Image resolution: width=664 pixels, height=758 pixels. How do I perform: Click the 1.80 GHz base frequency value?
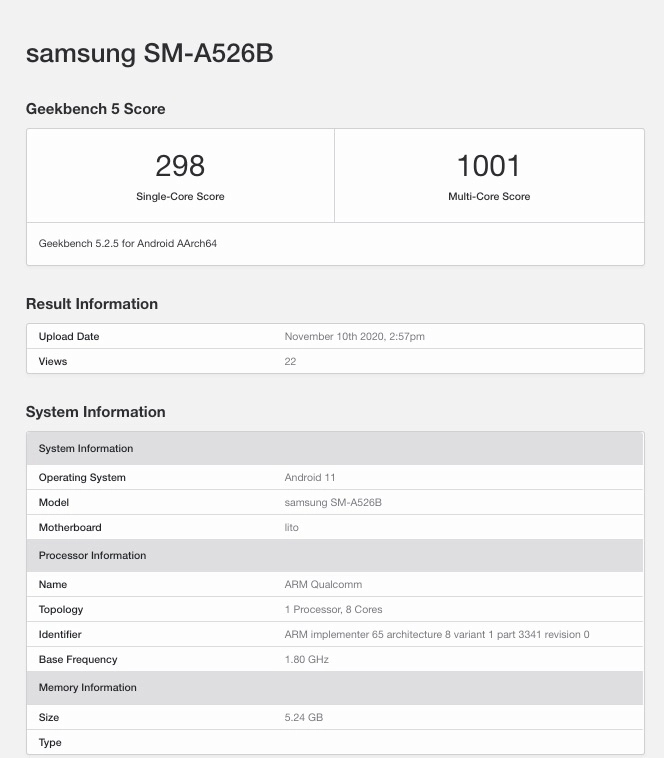[307, 660]
